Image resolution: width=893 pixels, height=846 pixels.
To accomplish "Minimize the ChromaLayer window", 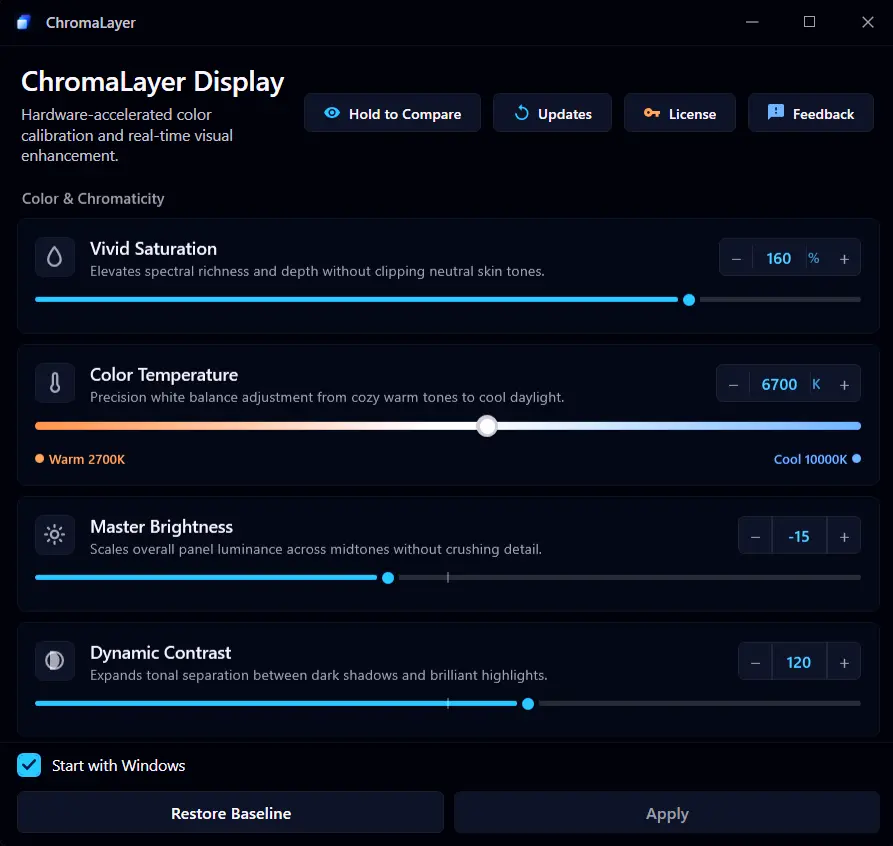I will pyautogui.click(x=752, y=22).
